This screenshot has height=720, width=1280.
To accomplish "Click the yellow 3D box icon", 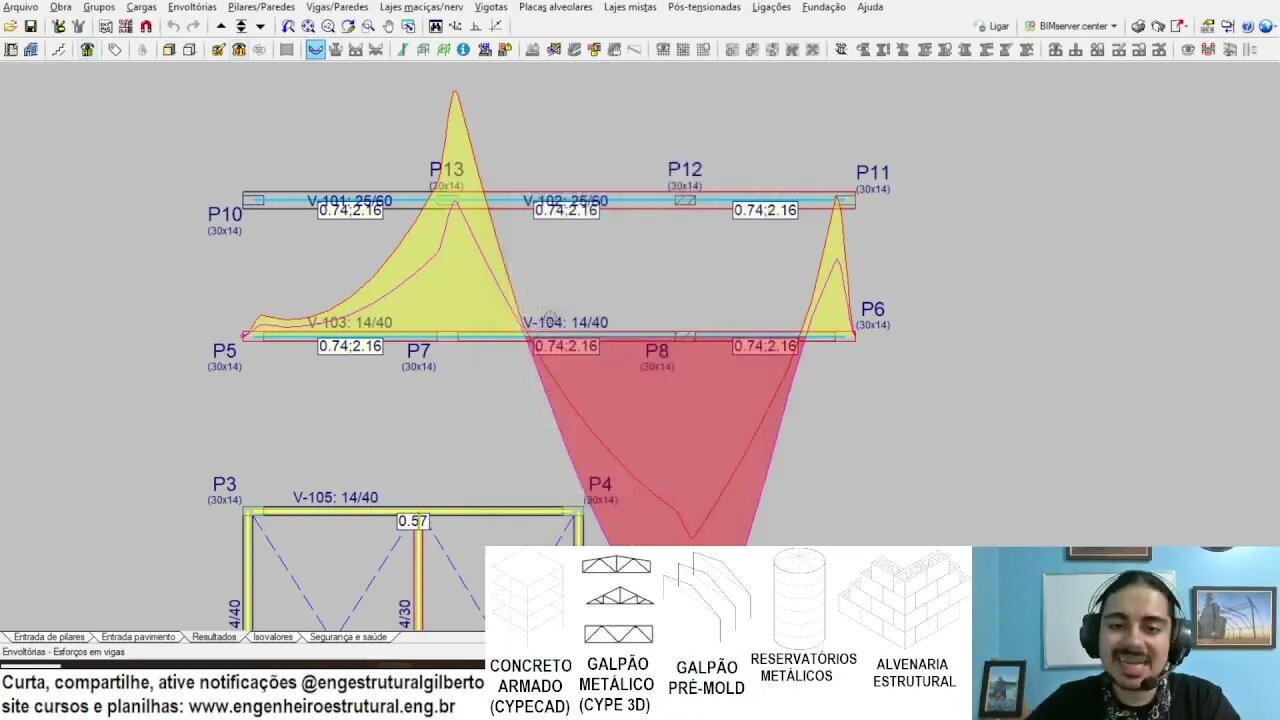I will click(x=169, y=49).
